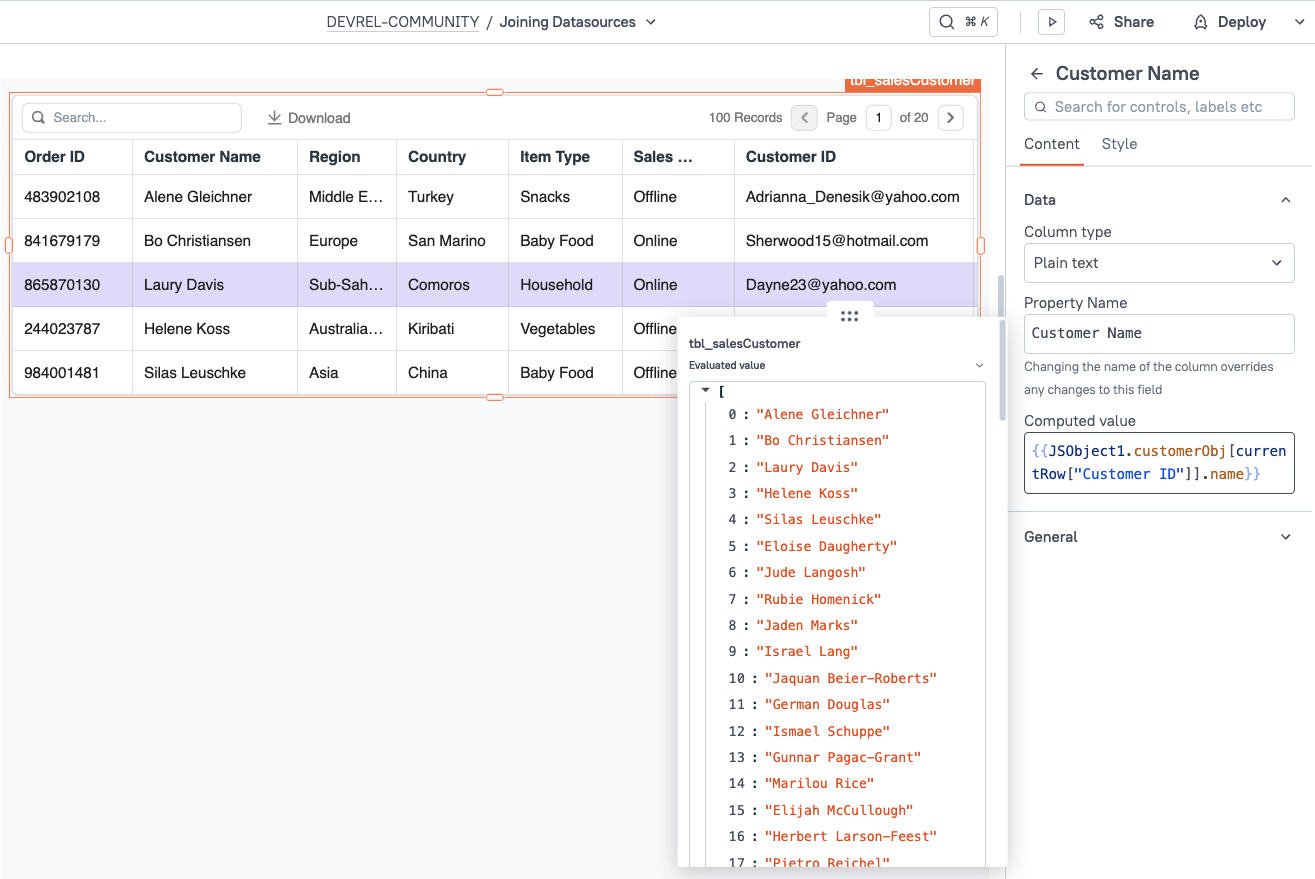Click the Computed value code expression
Screen dimensions: 1315x879
pos(1158,462)
